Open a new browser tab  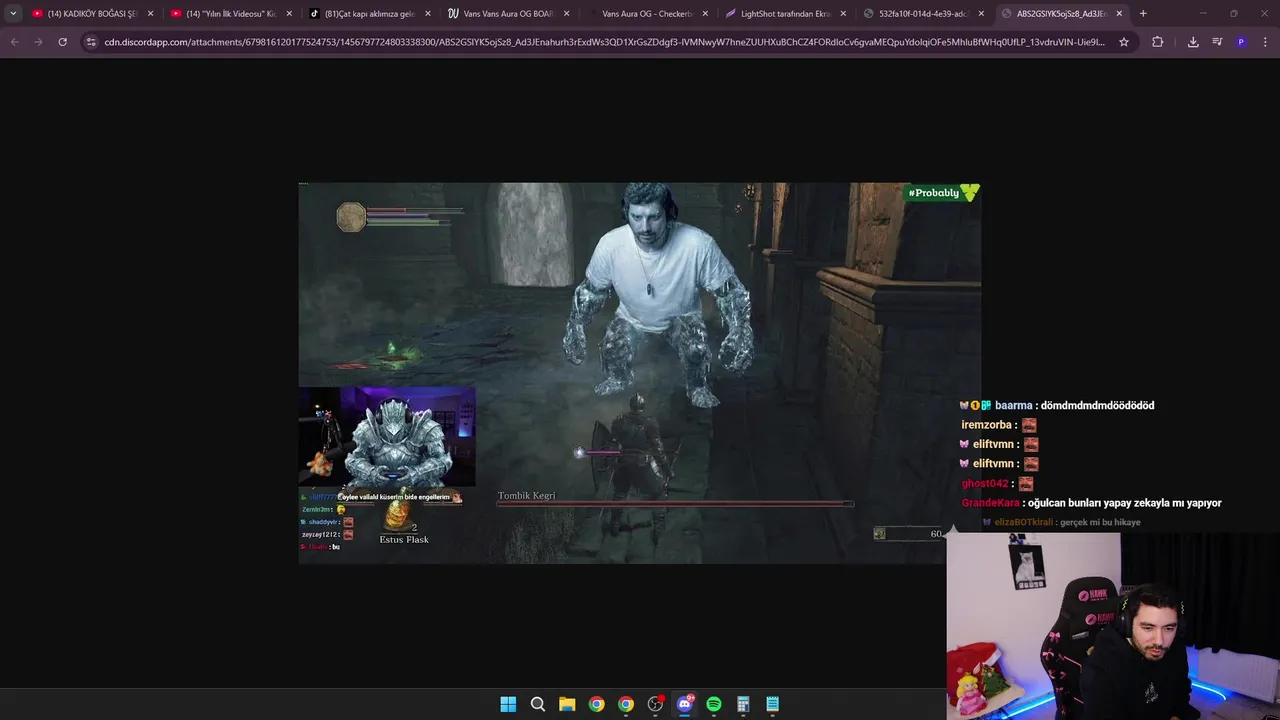coord(1143,14)
